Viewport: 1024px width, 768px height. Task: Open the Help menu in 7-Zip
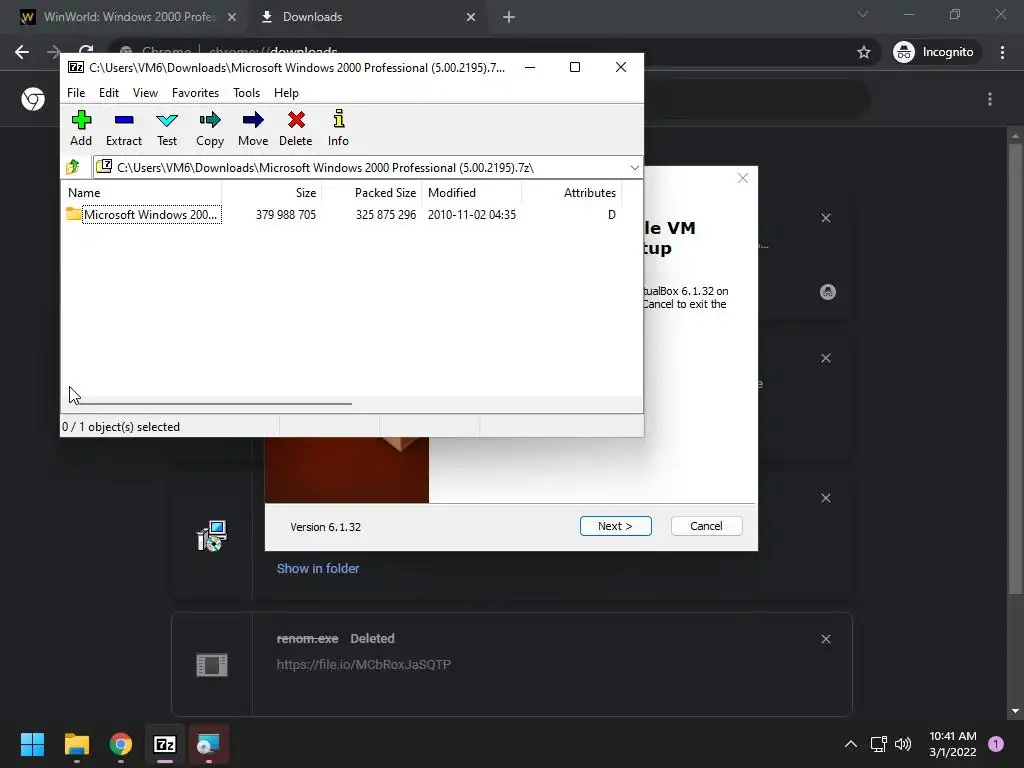pos(286,93)
